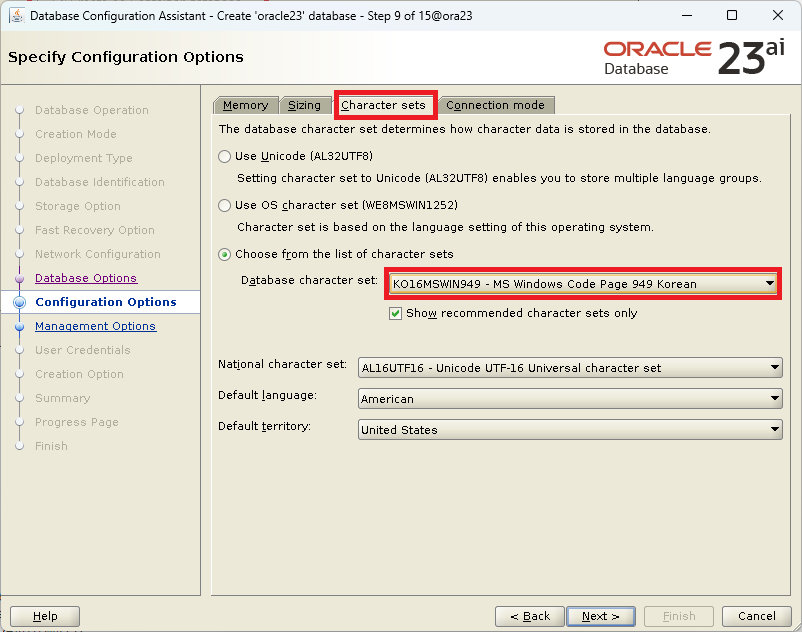Click the Storage Option step label
This screenshot has width=802, height=632.
(x=78, y=206)
